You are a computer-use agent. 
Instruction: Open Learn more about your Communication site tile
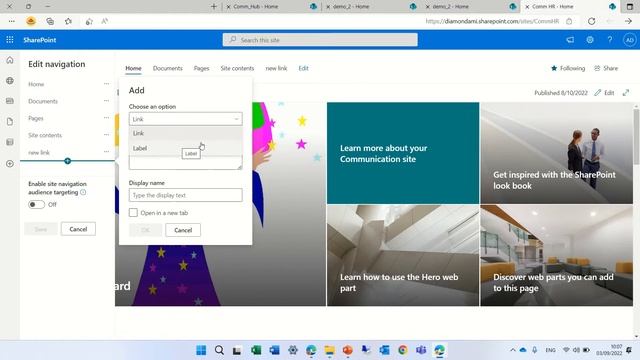(403, 153)
